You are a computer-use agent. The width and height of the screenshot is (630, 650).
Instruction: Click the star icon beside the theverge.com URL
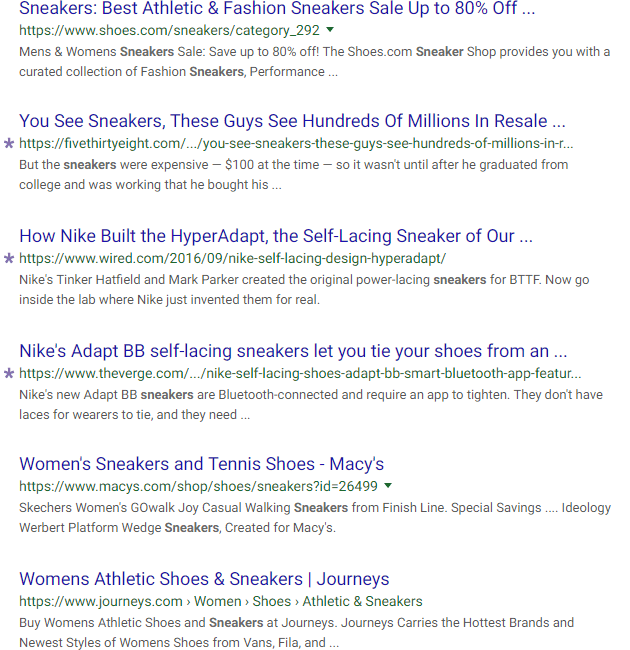[9, 373]
